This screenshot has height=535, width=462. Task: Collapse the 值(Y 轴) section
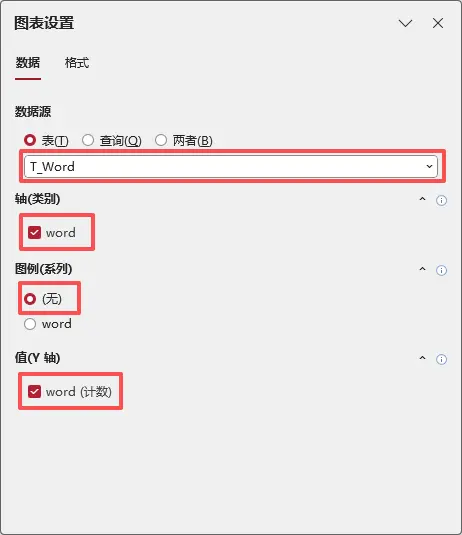[x=422, y=358]
